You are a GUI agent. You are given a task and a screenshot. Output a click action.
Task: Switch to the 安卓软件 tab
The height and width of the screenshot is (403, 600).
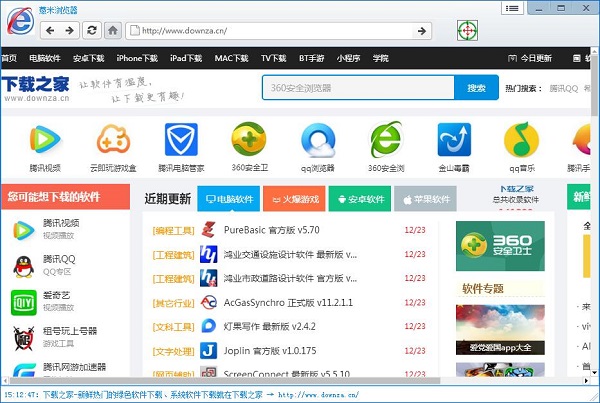tap(360, 199)
